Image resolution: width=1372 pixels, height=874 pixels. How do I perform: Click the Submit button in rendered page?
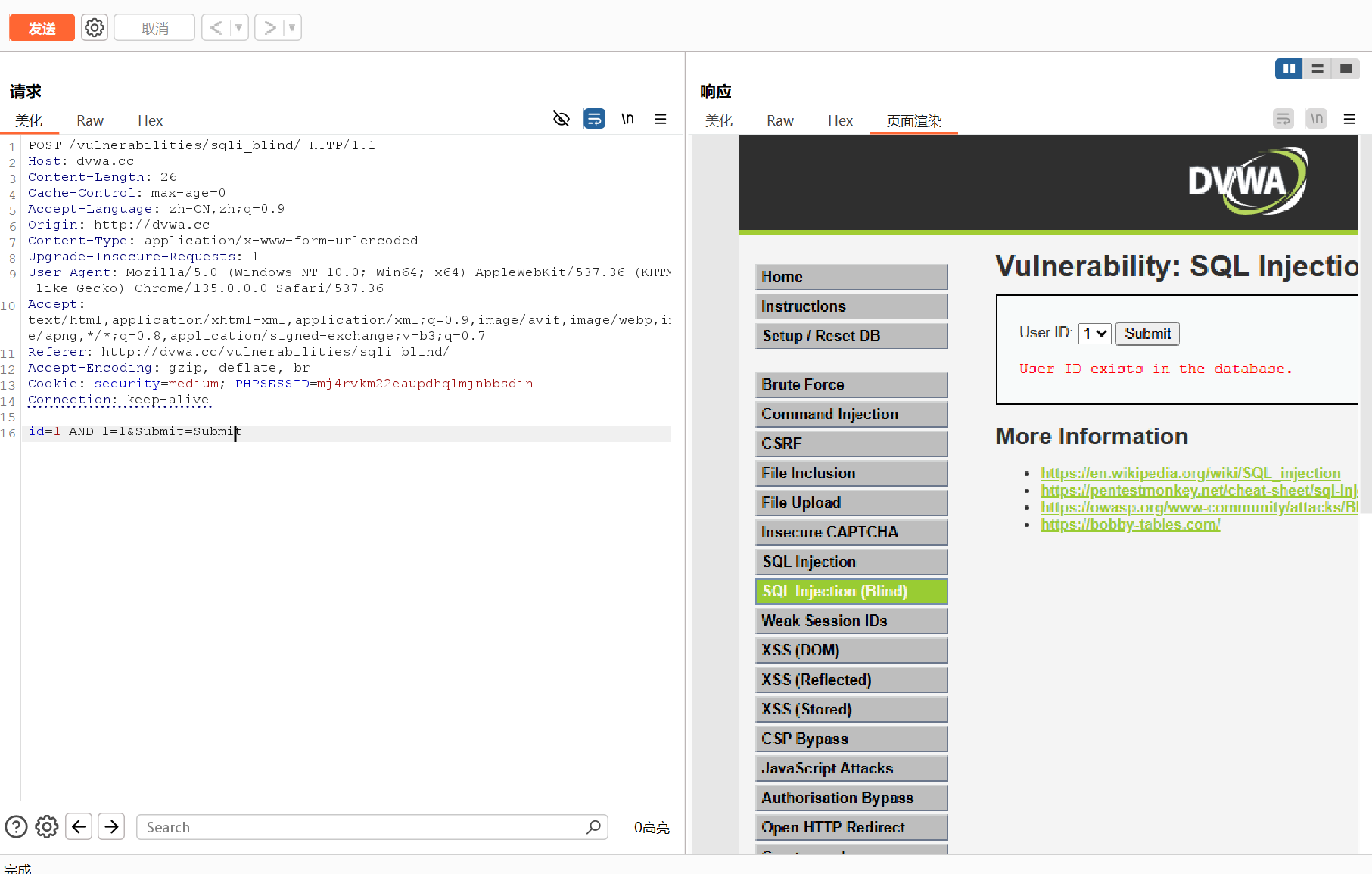(x=1147, y=334)
